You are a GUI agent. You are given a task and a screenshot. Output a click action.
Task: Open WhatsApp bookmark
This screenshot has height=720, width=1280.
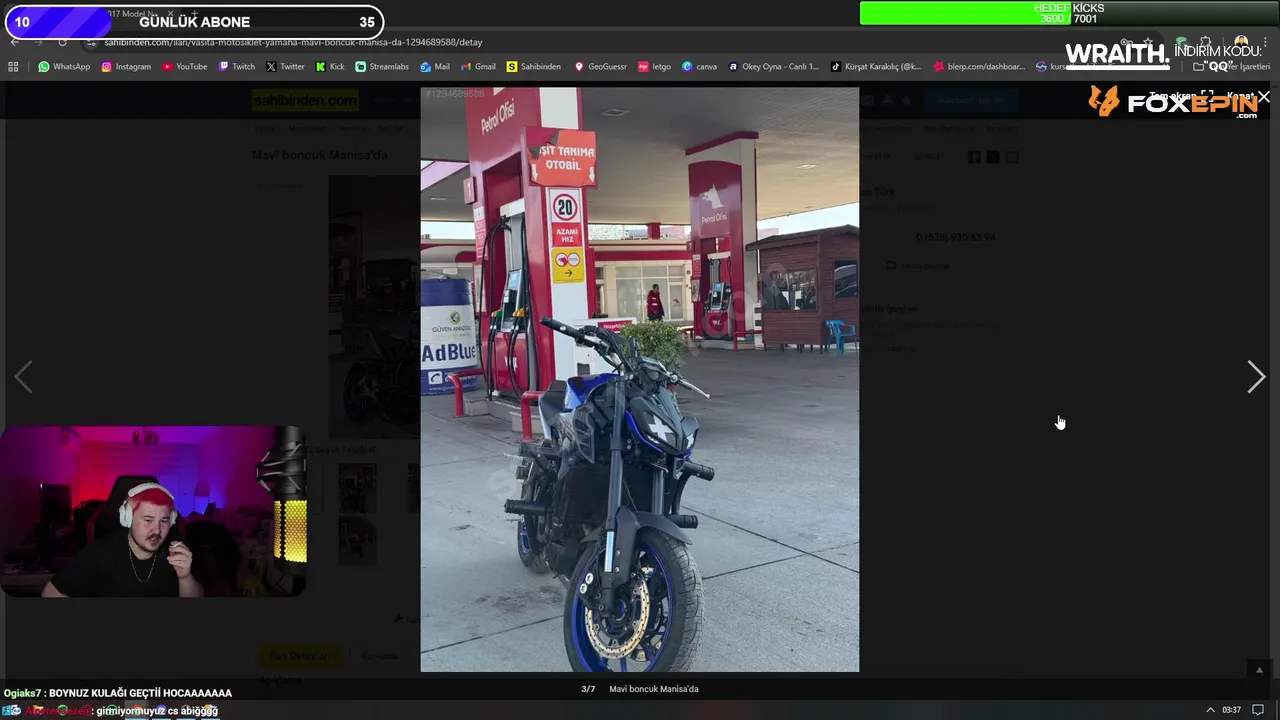pyautogui.click(x=64, y=67)
